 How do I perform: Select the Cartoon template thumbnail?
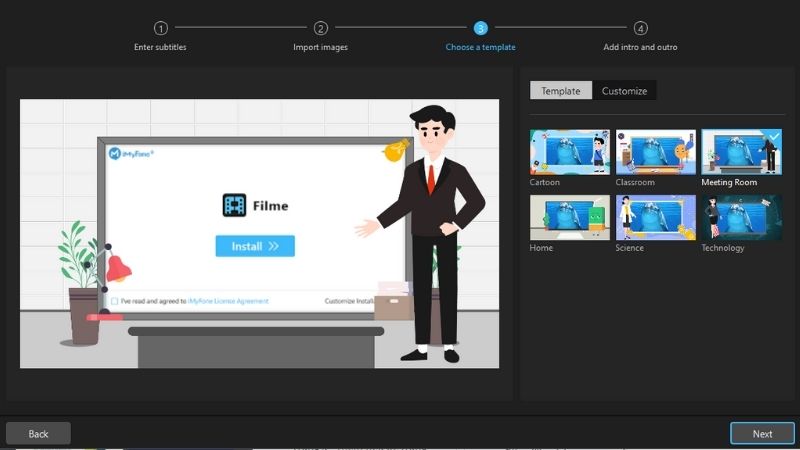569,152
